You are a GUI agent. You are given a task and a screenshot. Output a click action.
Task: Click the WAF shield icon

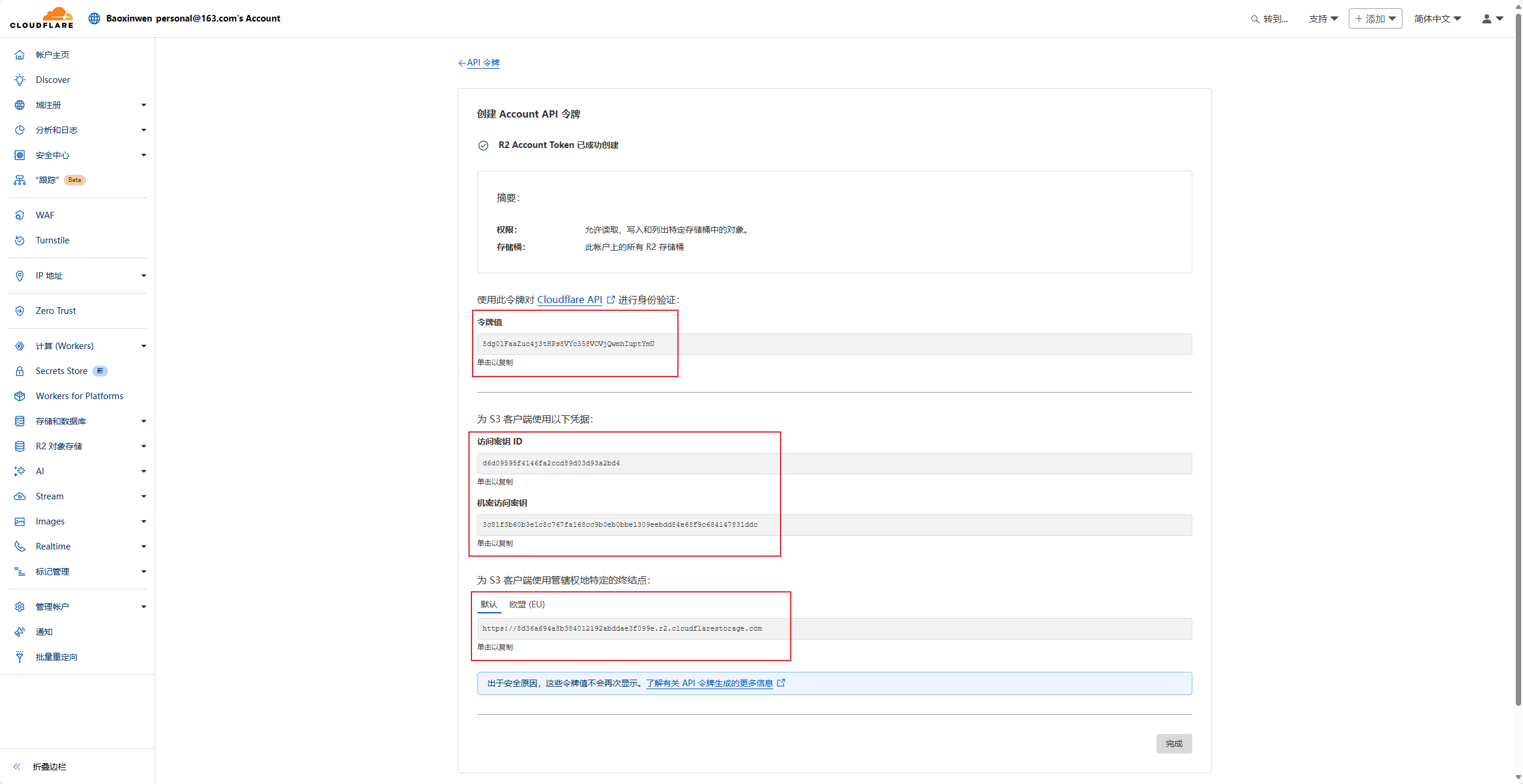[x=20, y=215]
